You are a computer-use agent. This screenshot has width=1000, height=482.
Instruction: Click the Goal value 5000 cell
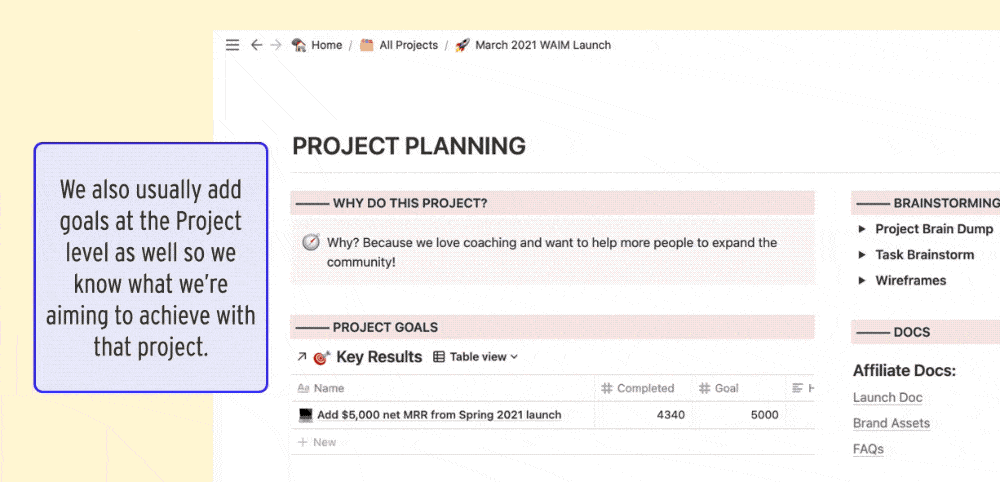tap(763, 415)
